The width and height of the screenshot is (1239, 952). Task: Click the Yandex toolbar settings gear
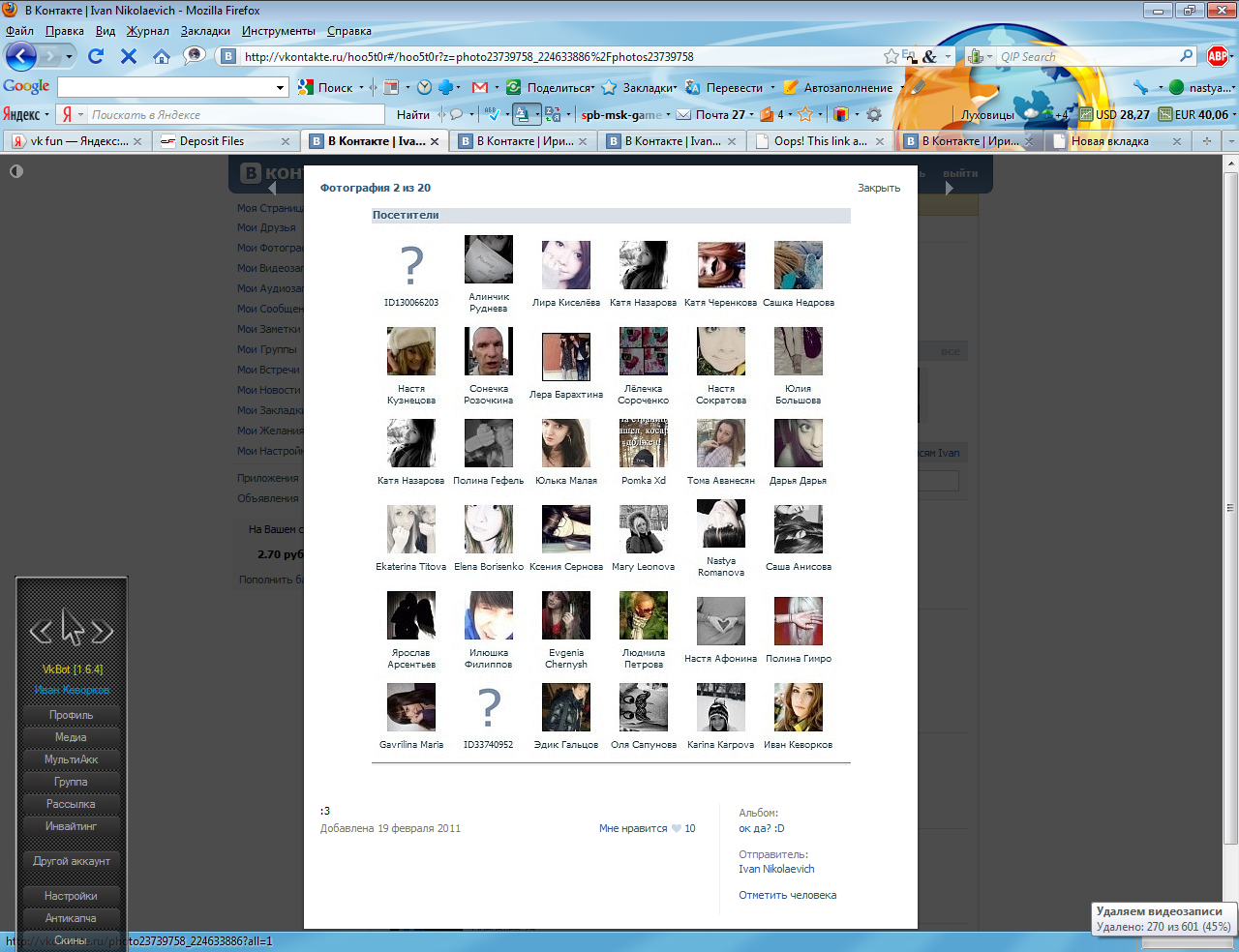tap(874, 114)
